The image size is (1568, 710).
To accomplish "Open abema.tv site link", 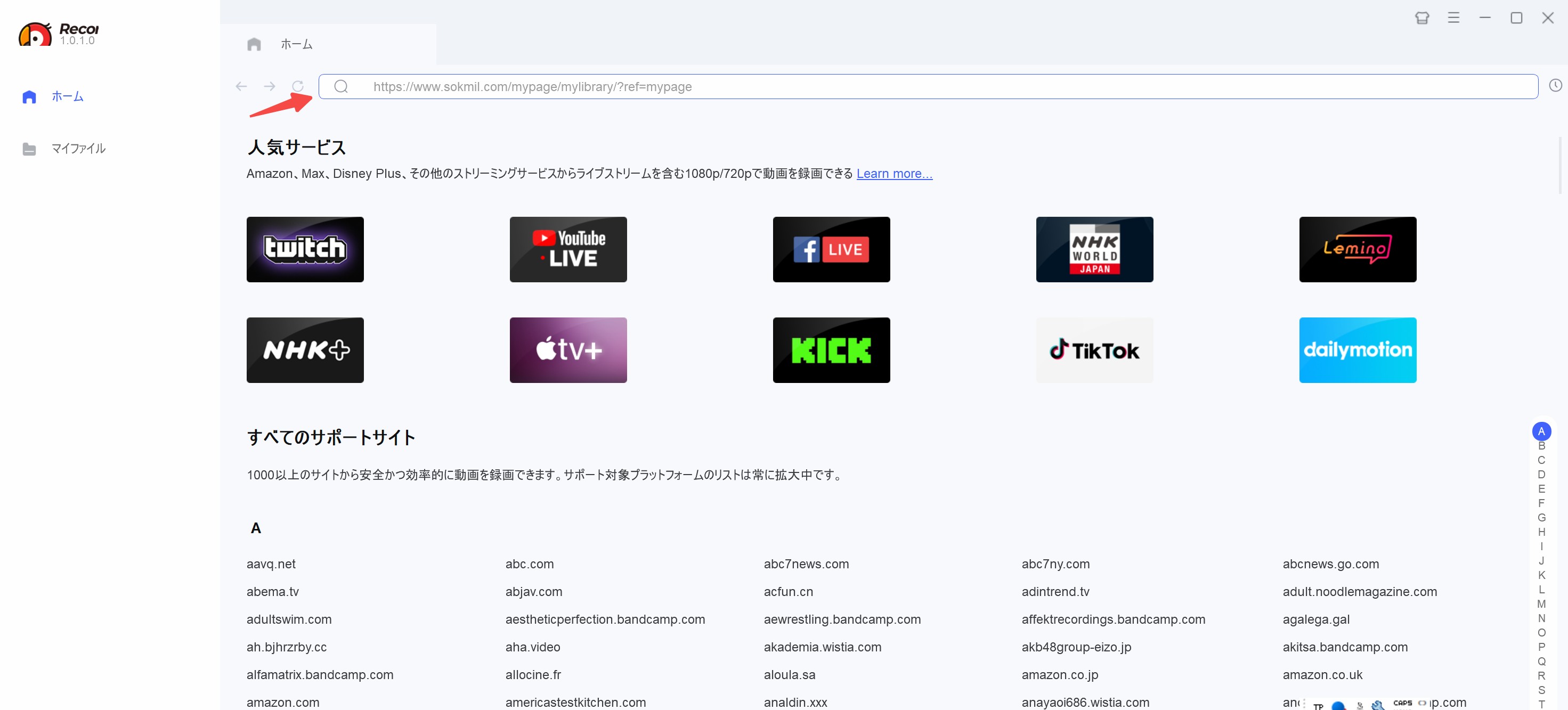I will (273, 591).
